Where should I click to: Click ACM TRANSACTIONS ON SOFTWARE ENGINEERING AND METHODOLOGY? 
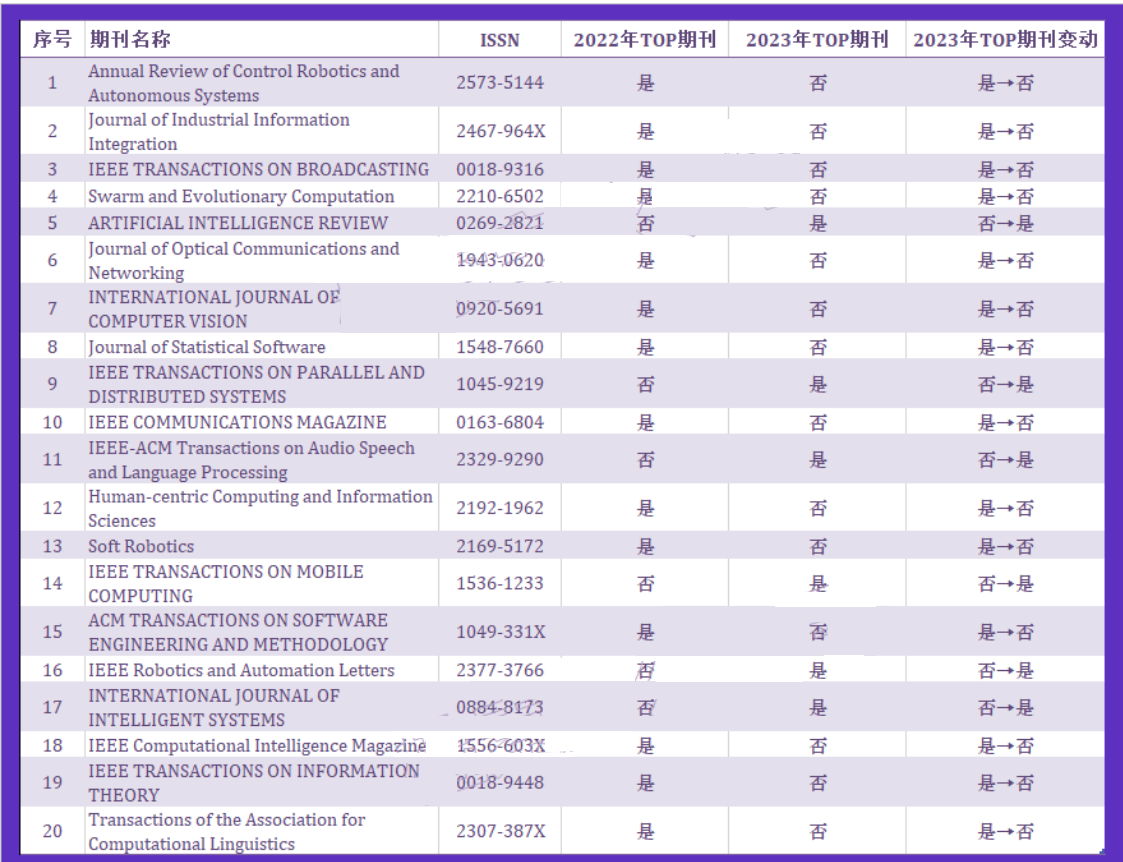tap(238, 632)
